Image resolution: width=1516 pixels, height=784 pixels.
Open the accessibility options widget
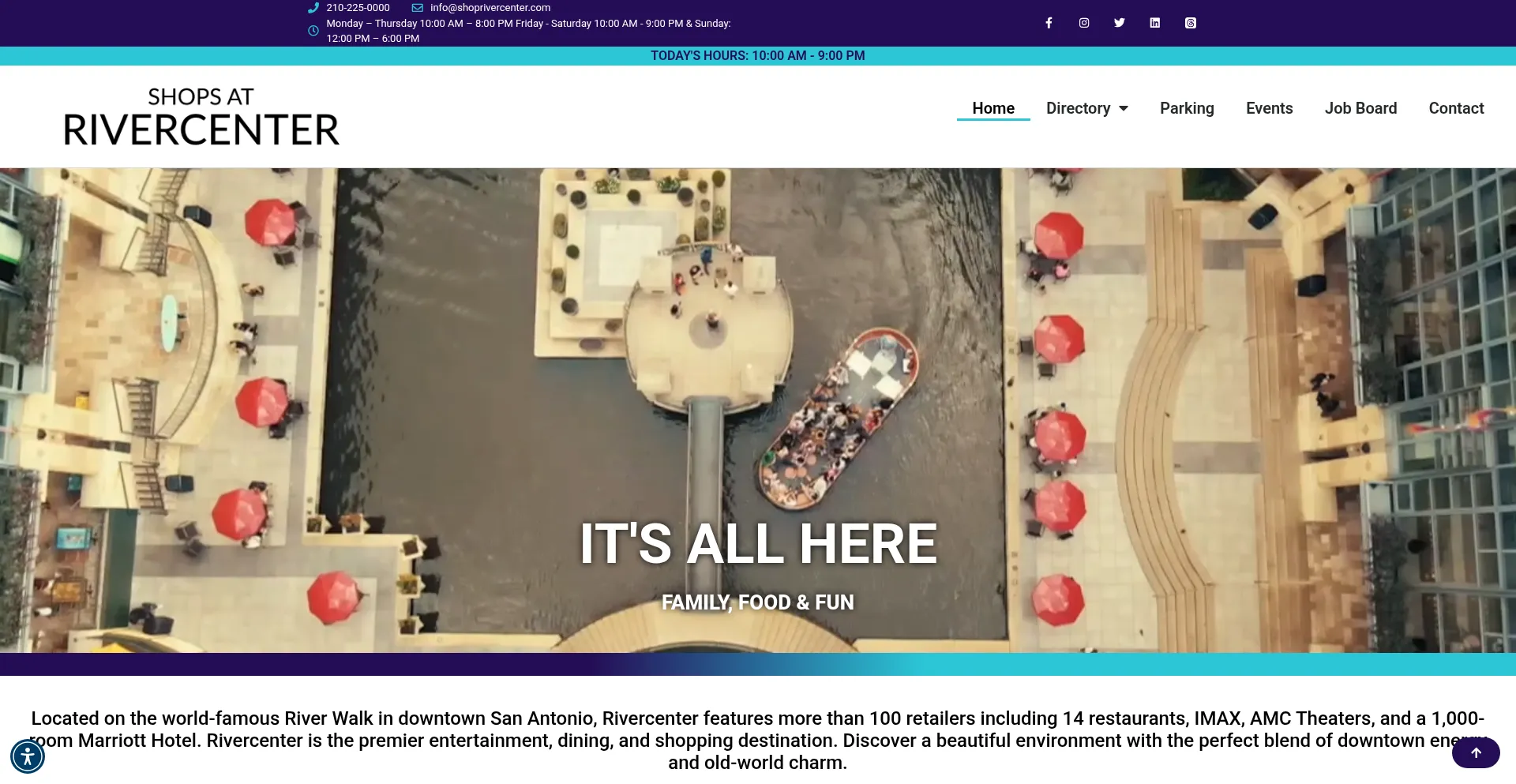click(x=28, y=756)
